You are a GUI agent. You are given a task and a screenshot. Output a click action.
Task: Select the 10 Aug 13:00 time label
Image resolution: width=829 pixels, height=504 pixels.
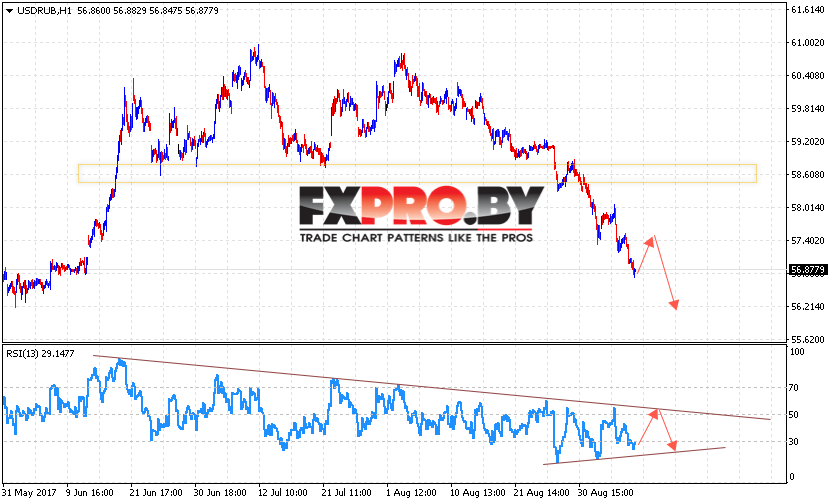coord(477,493)
